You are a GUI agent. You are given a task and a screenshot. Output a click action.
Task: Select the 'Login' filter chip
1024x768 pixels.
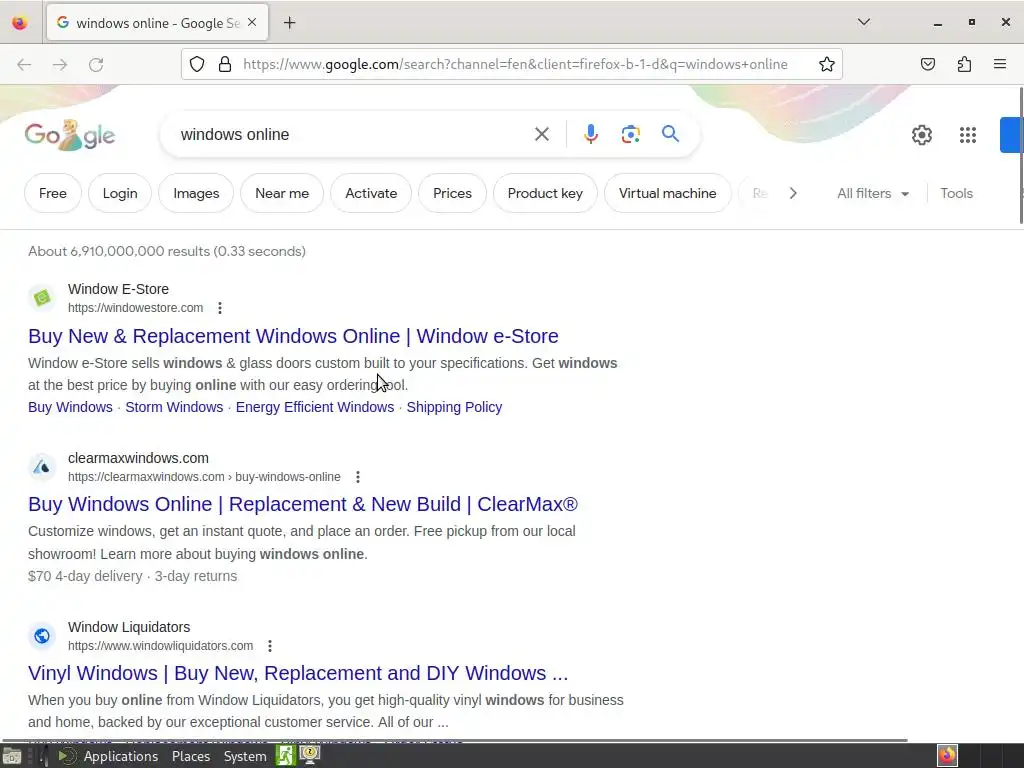tap(120, 193)
